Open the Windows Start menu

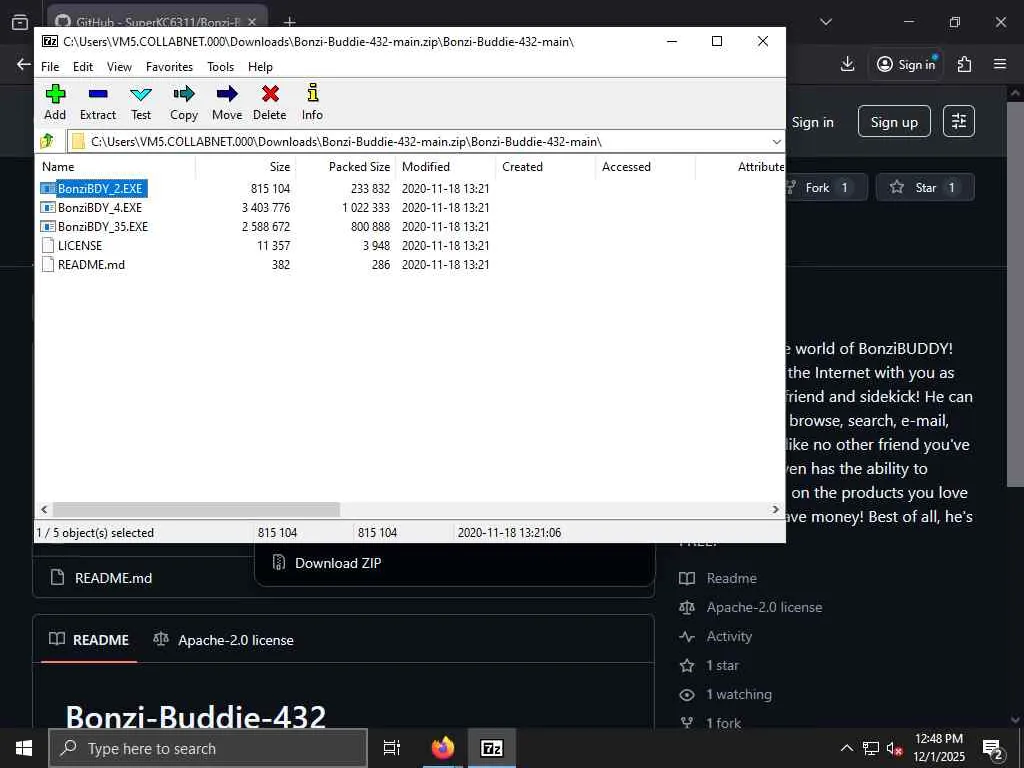coord(24,748)
